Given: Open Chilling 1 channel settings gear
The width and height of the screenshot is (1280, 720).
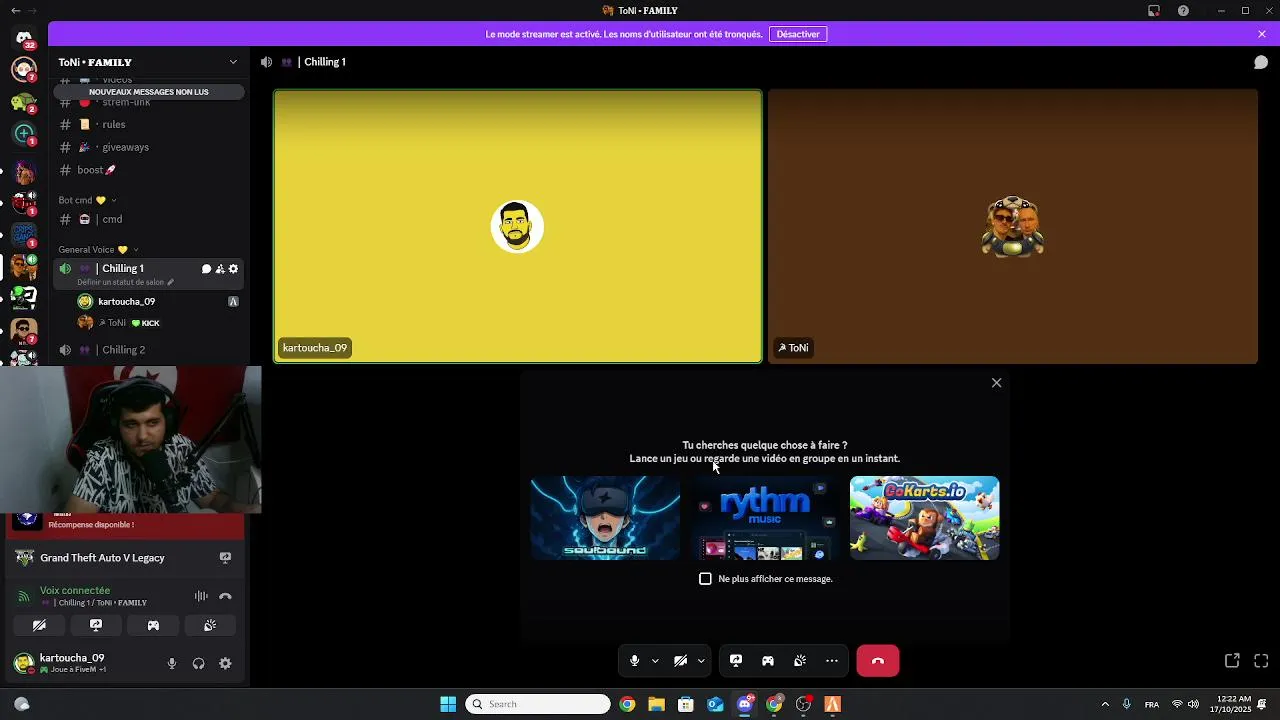Looking at the screenshot, I should [x=234, y=269].
